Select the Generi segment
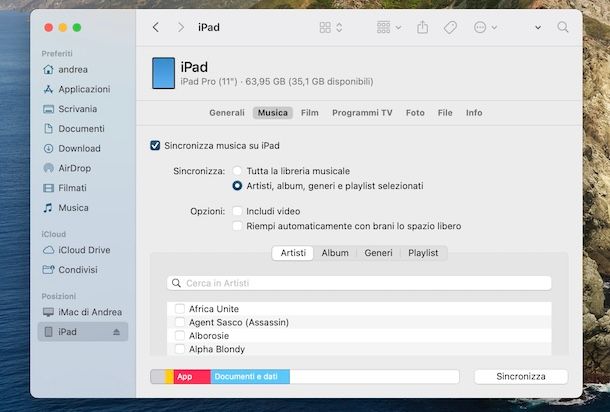610x412 pixels. (378, 253)
